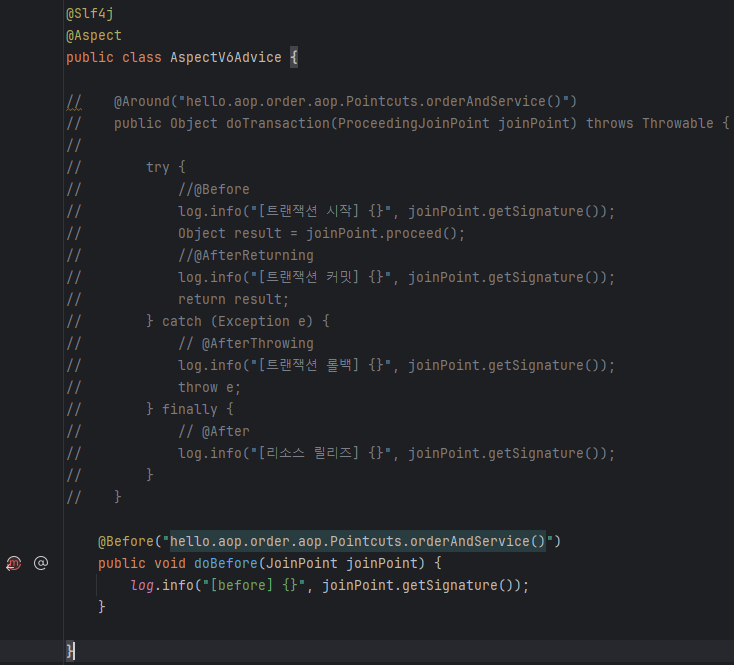Click the opening brace after AspectV6Advice
The image size is (734, 665).
pos(294,58)
